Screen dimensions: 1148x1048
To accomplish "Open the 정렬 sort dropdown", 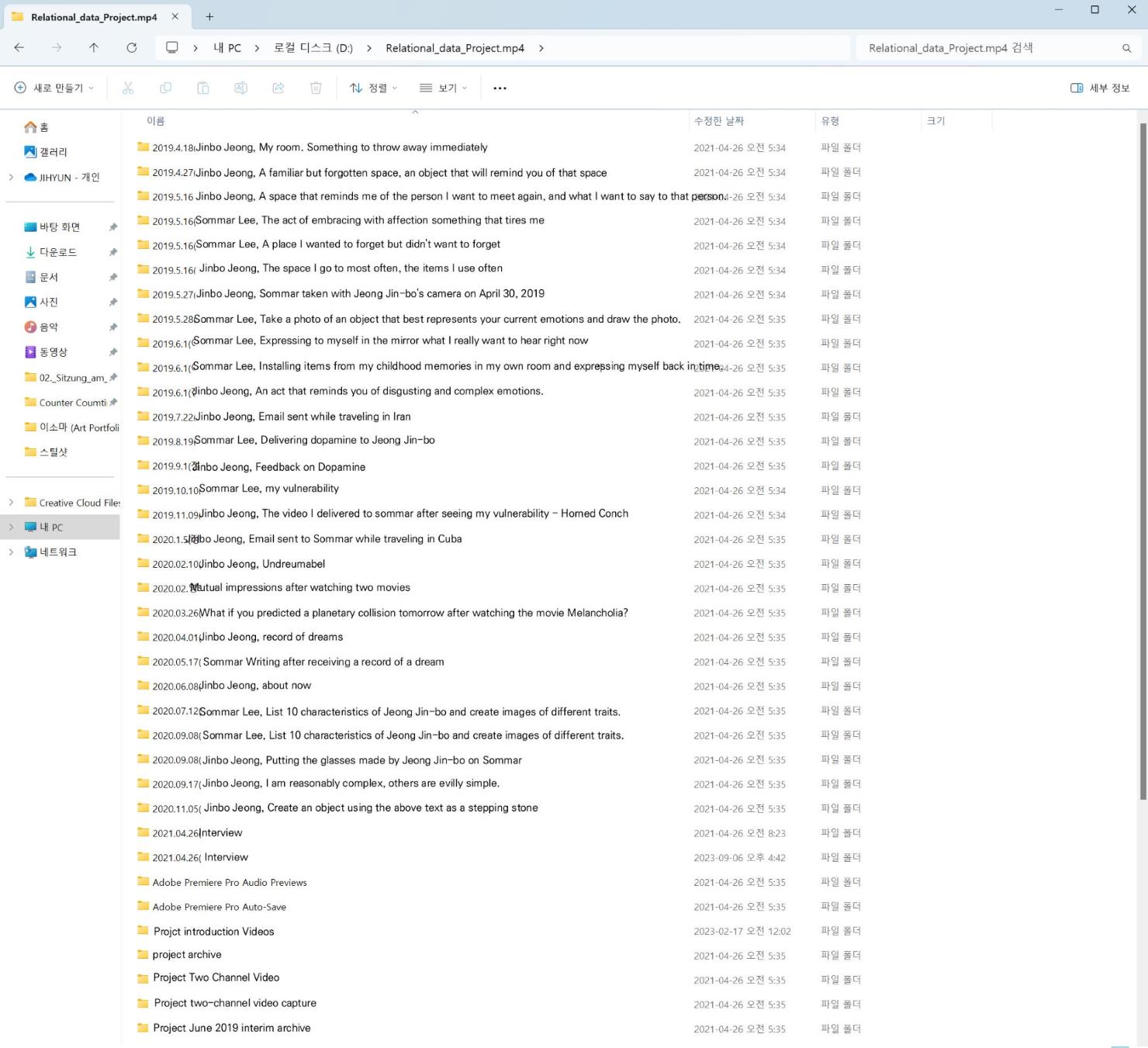I will tap(373, 88).
